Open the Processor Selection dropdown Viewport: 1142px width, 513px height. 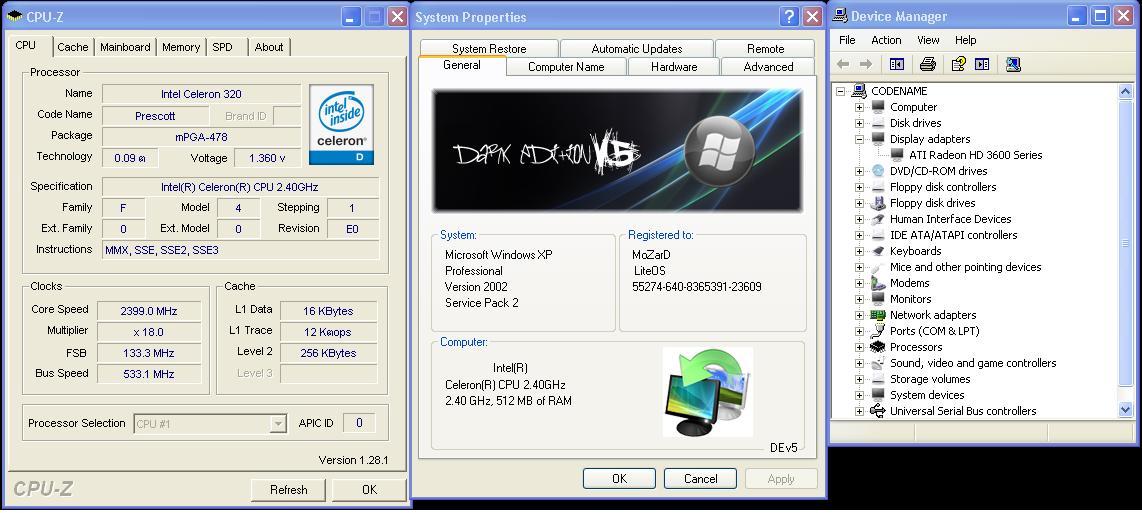(x=278, y=424)
